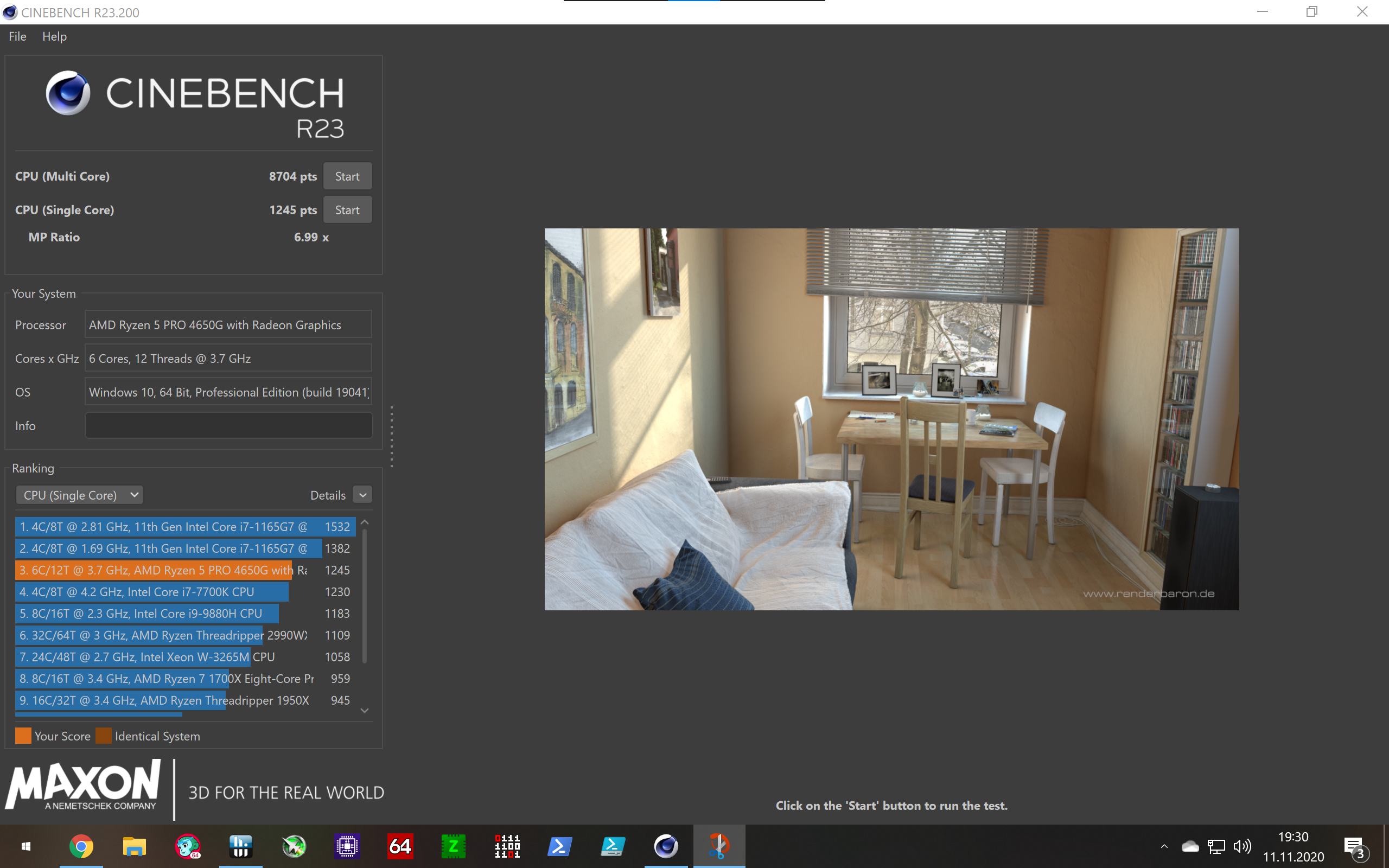Open the cartoon face app with 64 badge
The width and height of the screenshot is (1389, 868).
coord(188,846)
